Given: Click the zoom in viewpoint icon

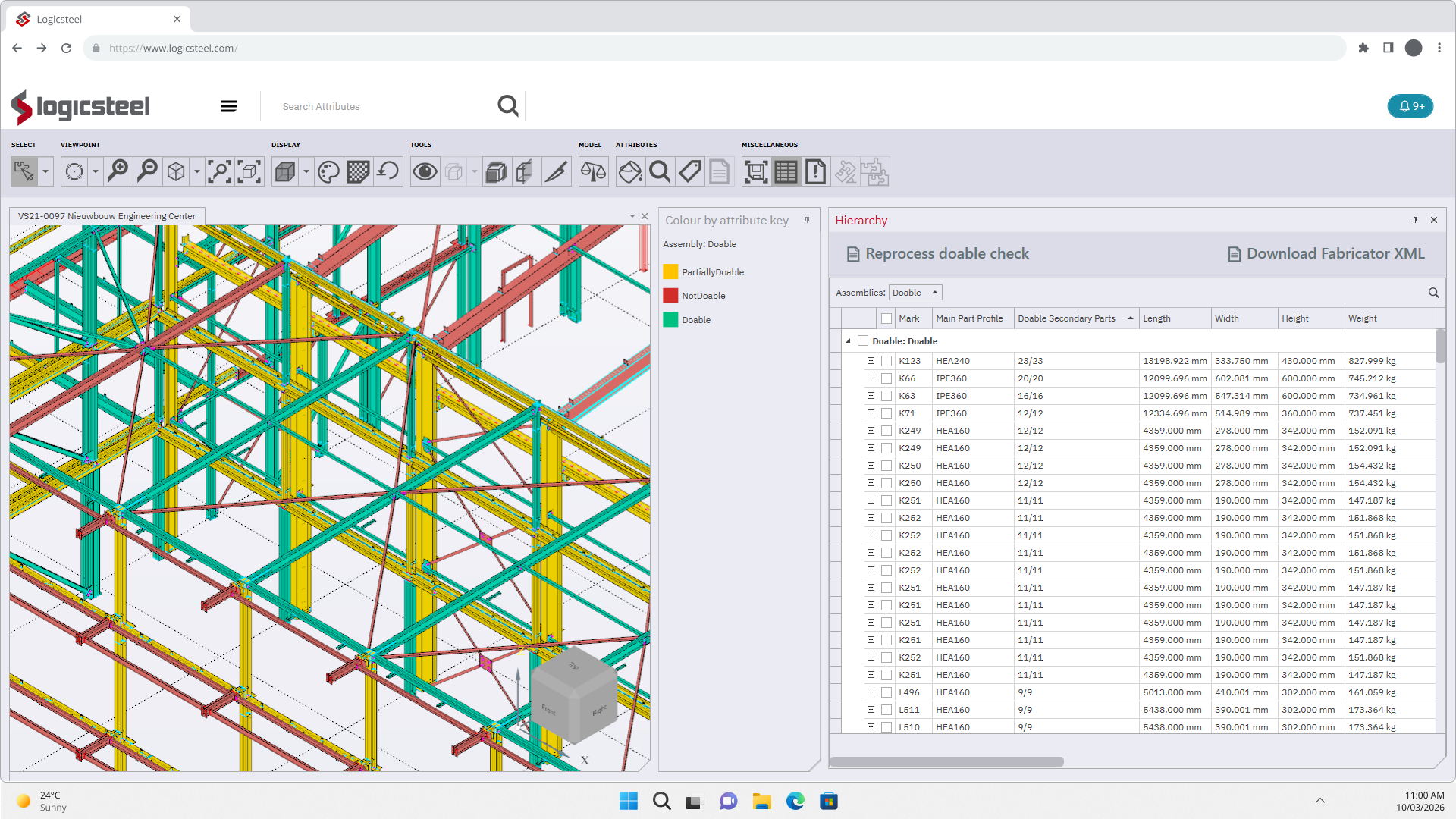Looking at the screenshot, I should 118,171.
